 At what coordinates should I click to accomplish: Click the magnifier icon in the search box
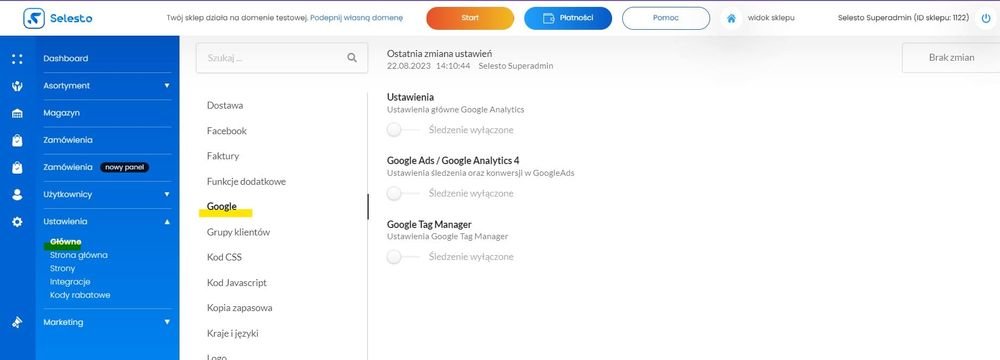coord(351,57)
